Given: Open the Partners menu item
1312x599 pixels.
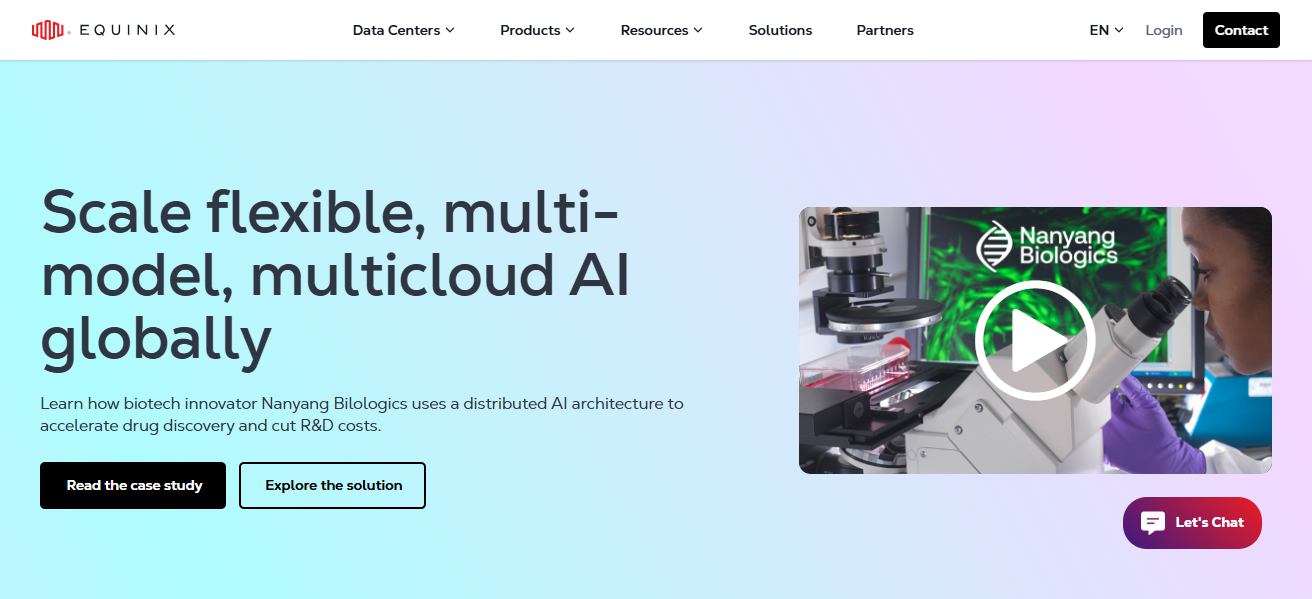Looking at the screenshot, I should pos(885,30).
